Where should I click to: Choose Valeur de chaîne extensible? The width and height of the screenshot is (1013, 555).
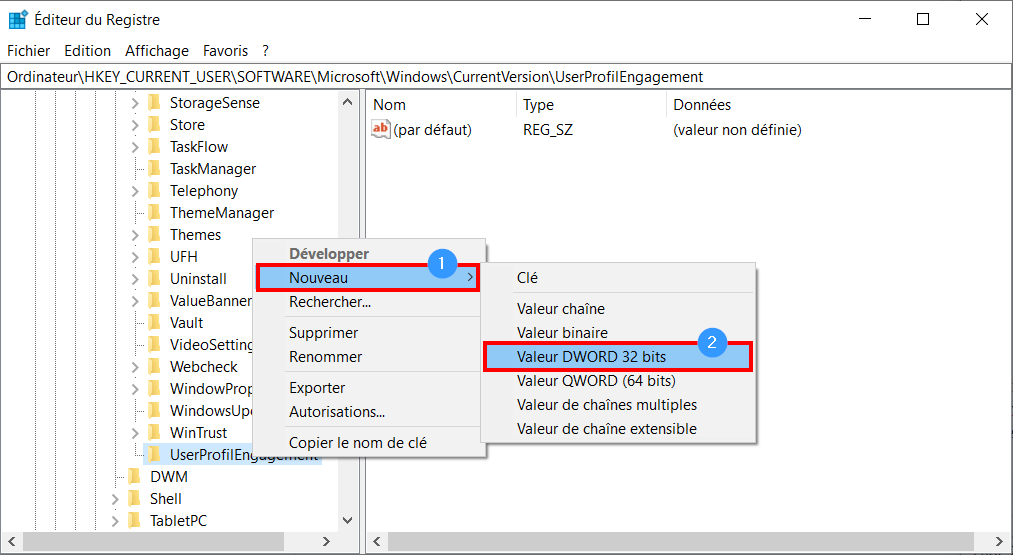click(x=618, y=428)
